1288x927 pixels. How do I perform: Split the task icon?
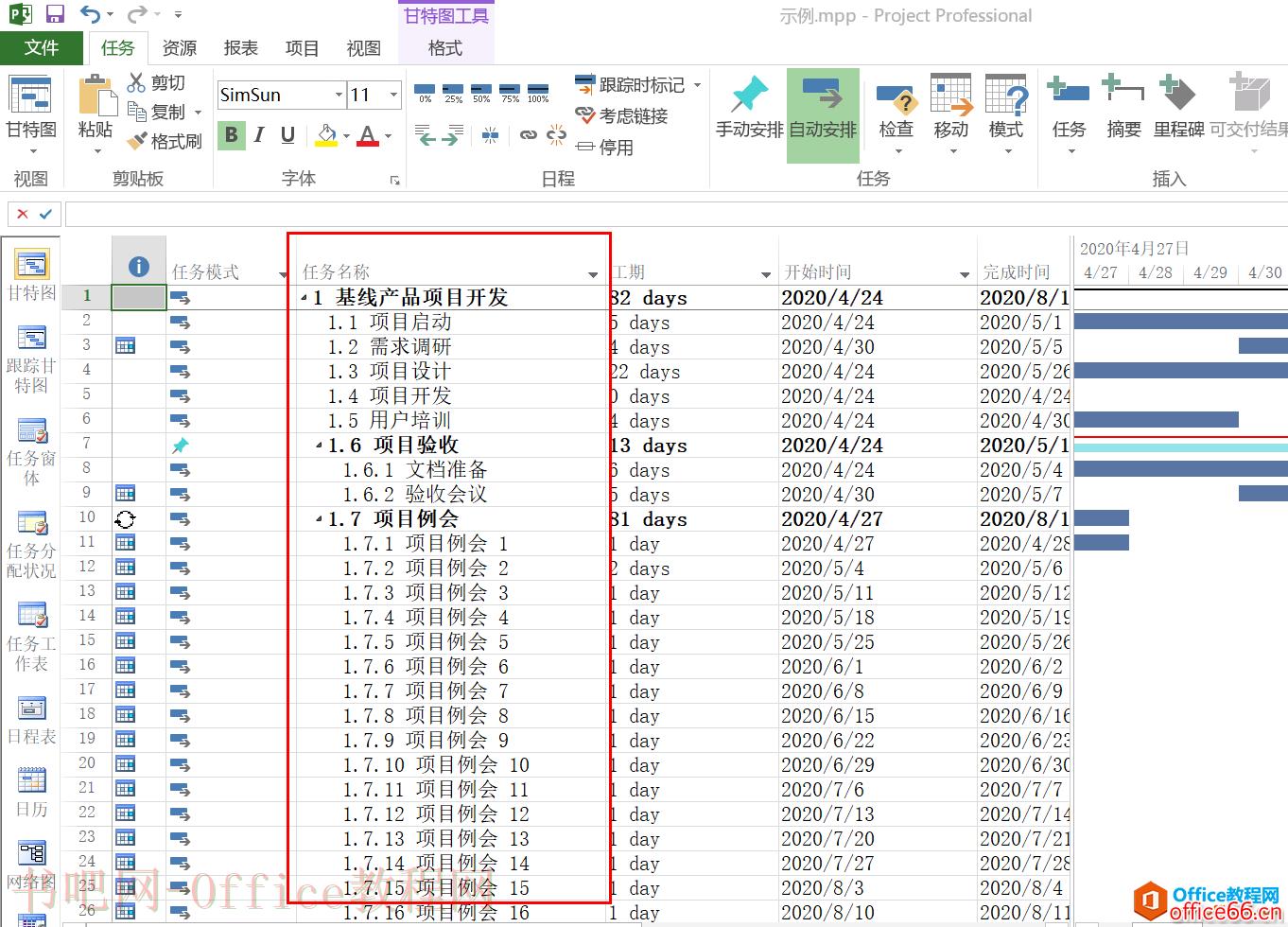coord(490,135)
